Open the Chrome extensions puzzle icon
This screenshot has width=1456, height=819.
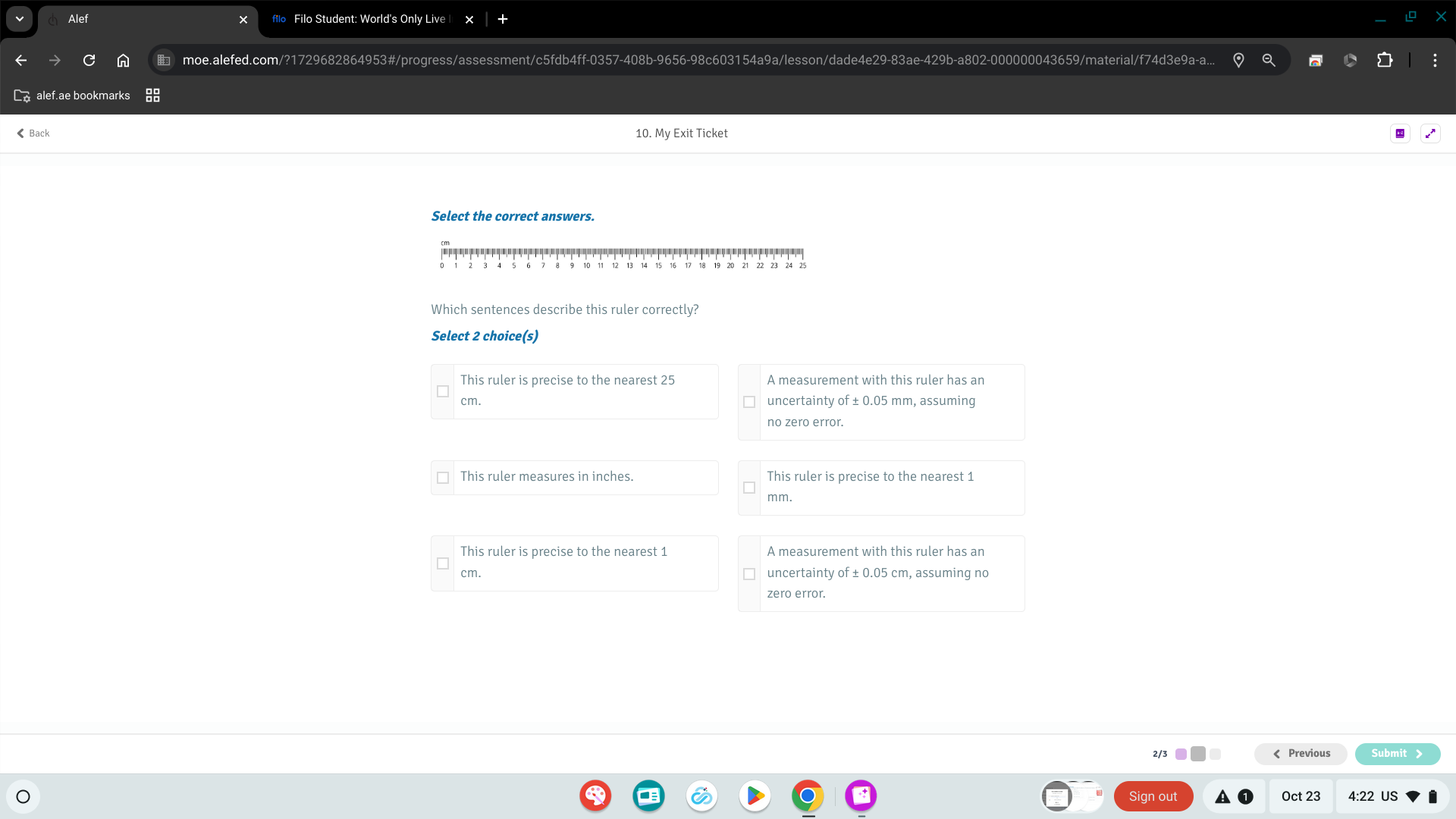[1385, 61]
